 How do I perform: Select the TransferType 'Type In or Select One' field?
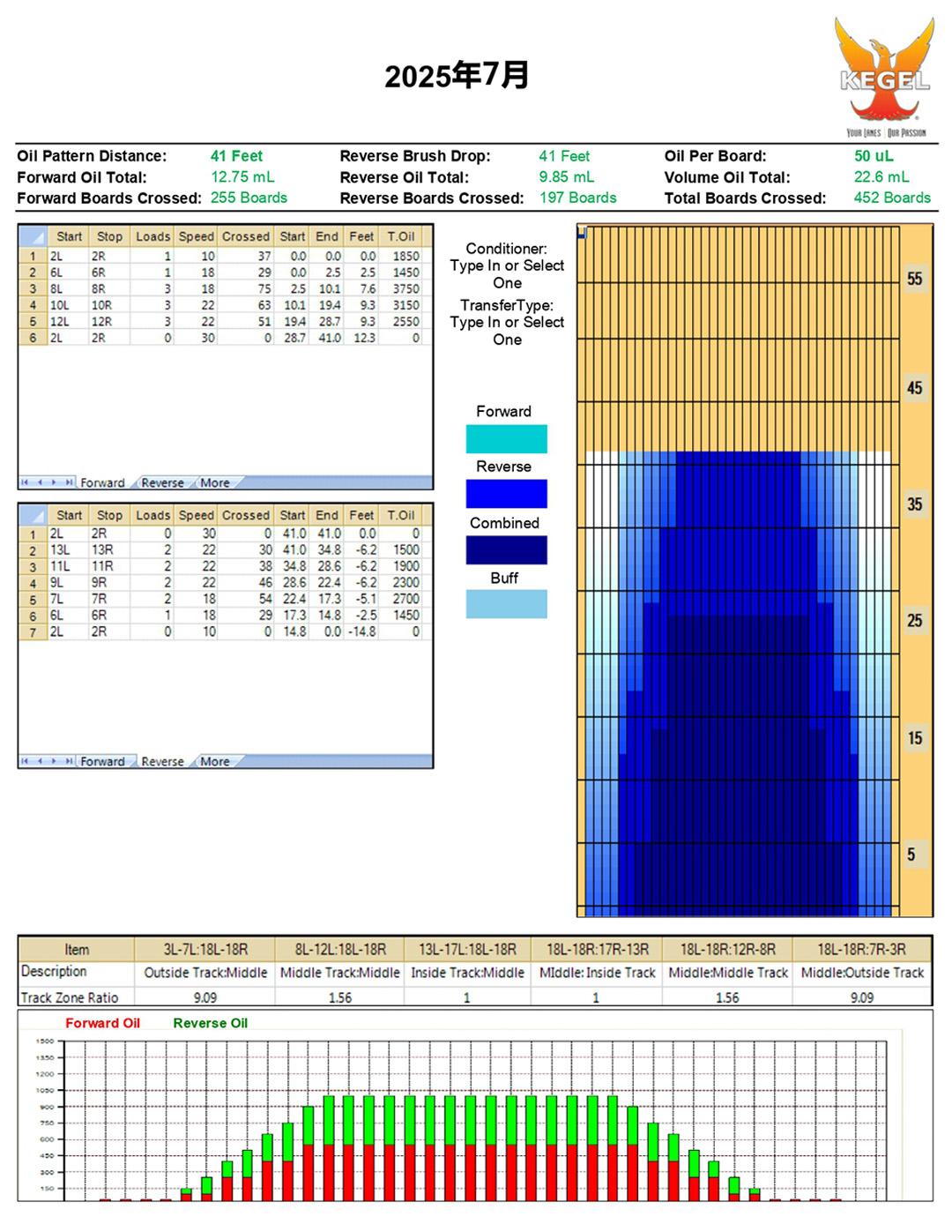507,331
